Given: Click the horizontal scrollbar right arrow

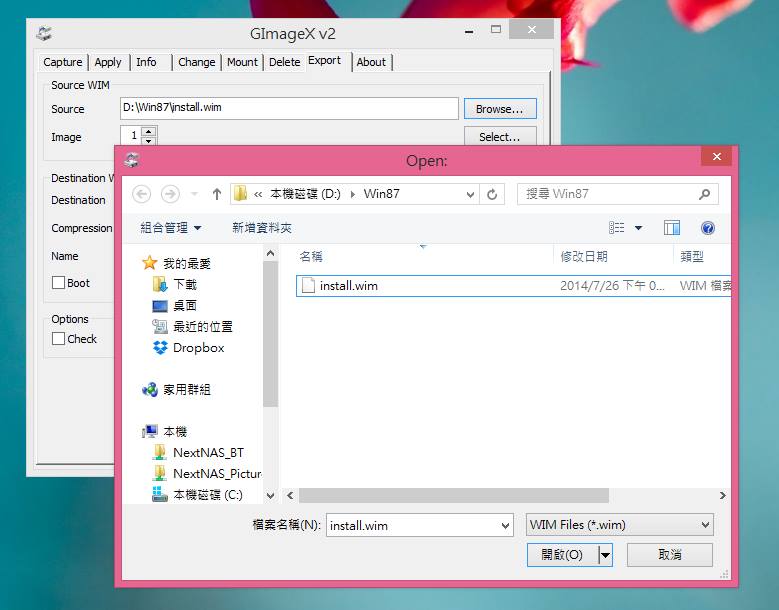Looking at the screenshot, I should (723, 495).
